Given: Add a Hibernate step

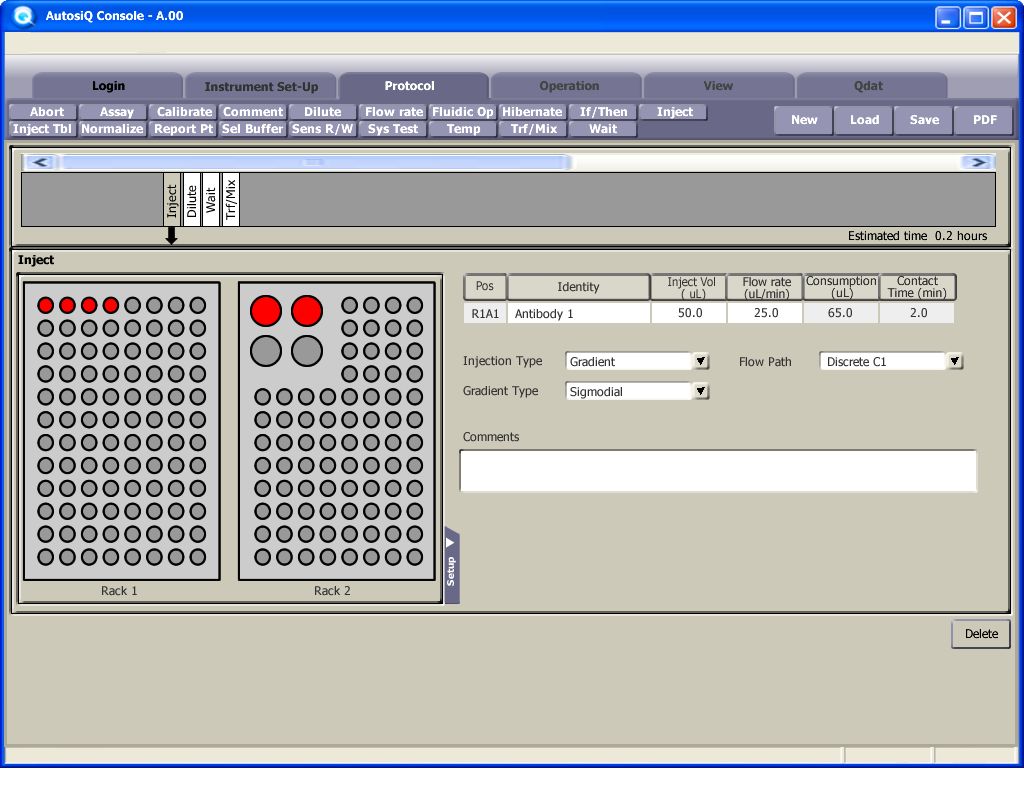Looking at the screenshot, I should [532, 112].
